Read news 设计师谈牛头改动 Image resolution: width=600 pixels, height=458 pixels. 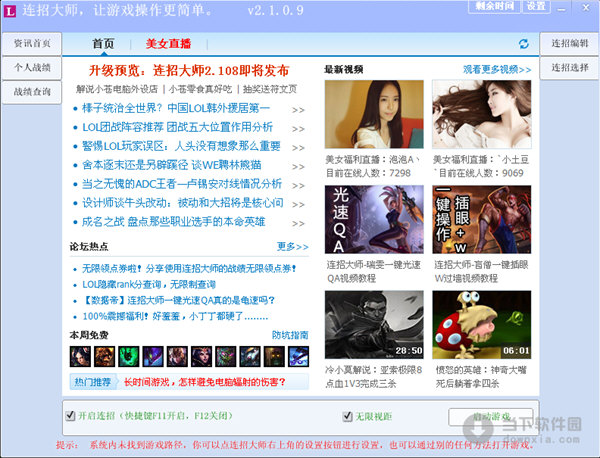point(183,202)
